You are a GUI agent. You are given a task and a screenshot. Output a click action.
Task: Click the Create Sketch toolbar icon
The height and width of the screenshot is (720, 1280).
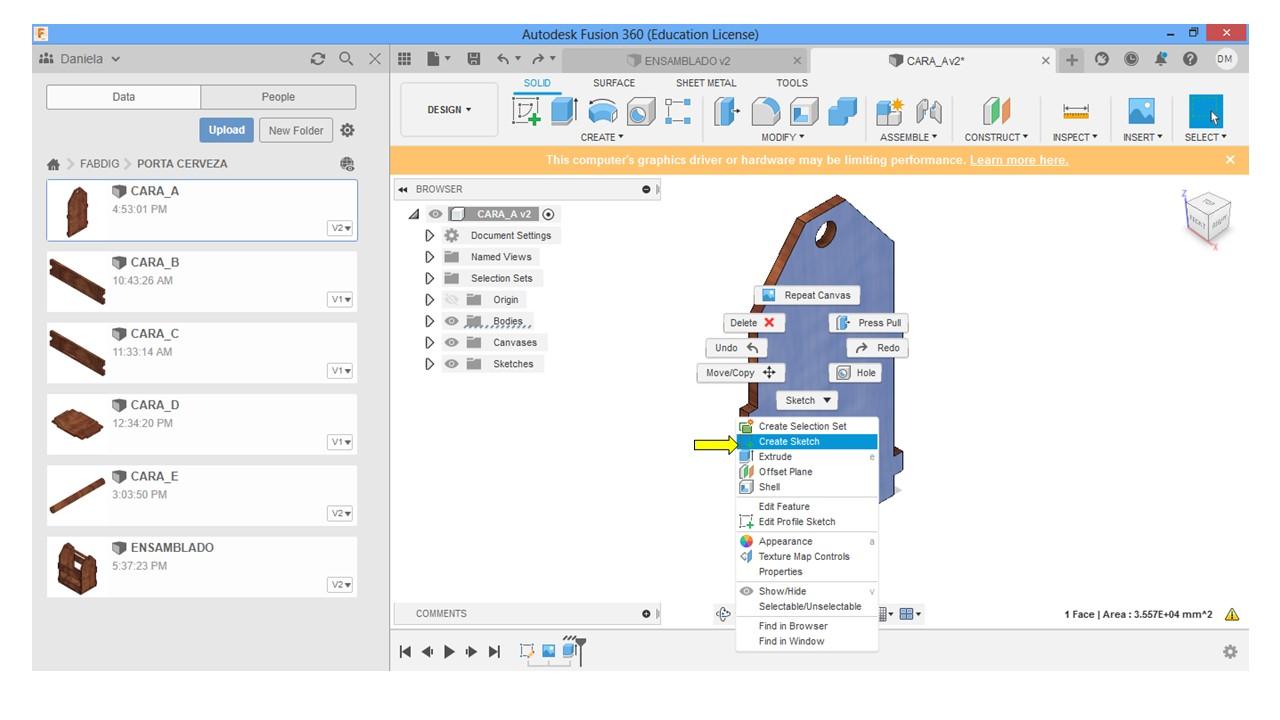click(526, 111)
